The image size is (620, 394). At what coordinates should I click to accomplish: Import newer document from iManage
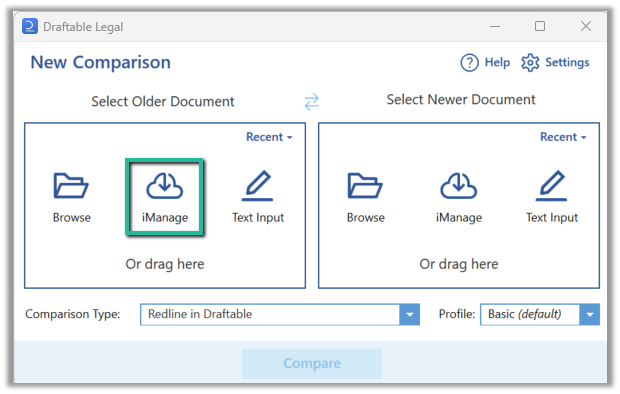click(459, 197)
